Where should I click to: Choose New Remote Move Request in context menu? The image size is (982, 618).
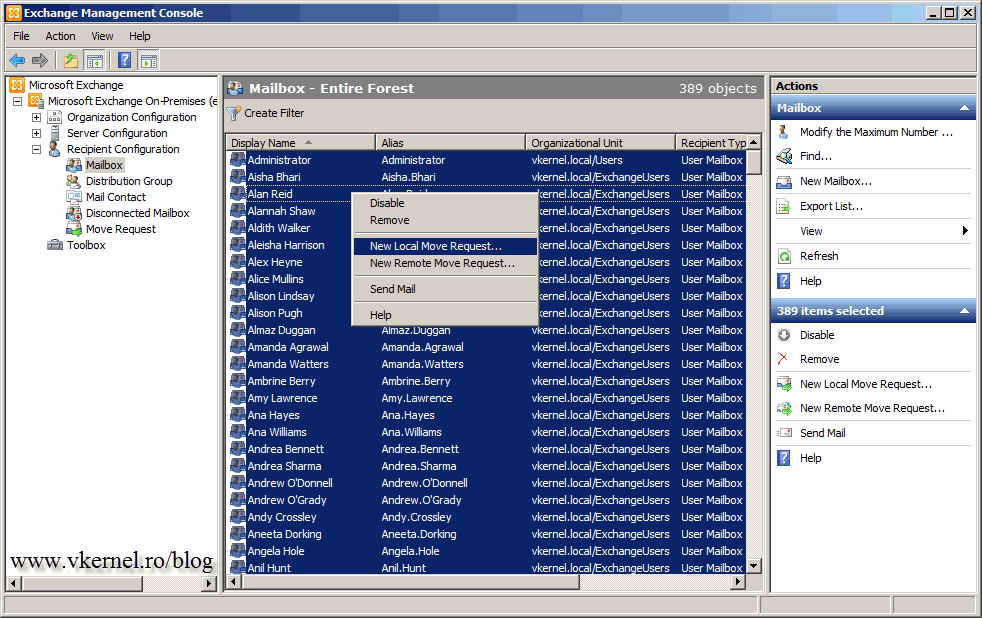point(445,263)
